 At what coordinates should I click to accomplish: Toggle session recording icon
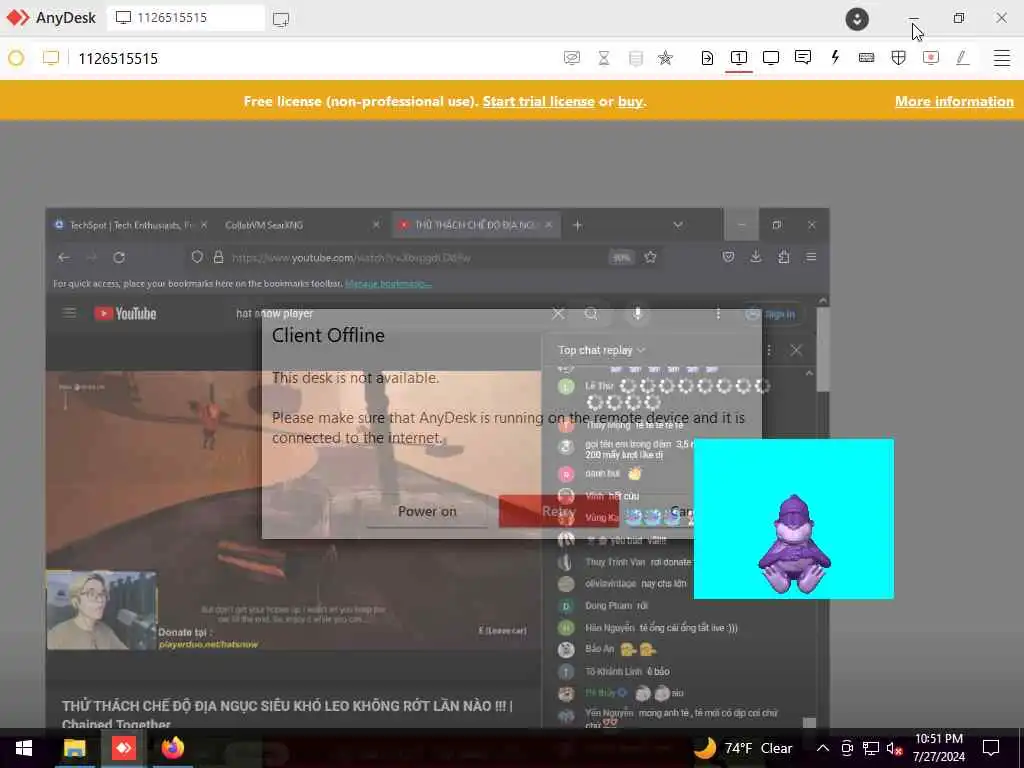click(931, 58)
